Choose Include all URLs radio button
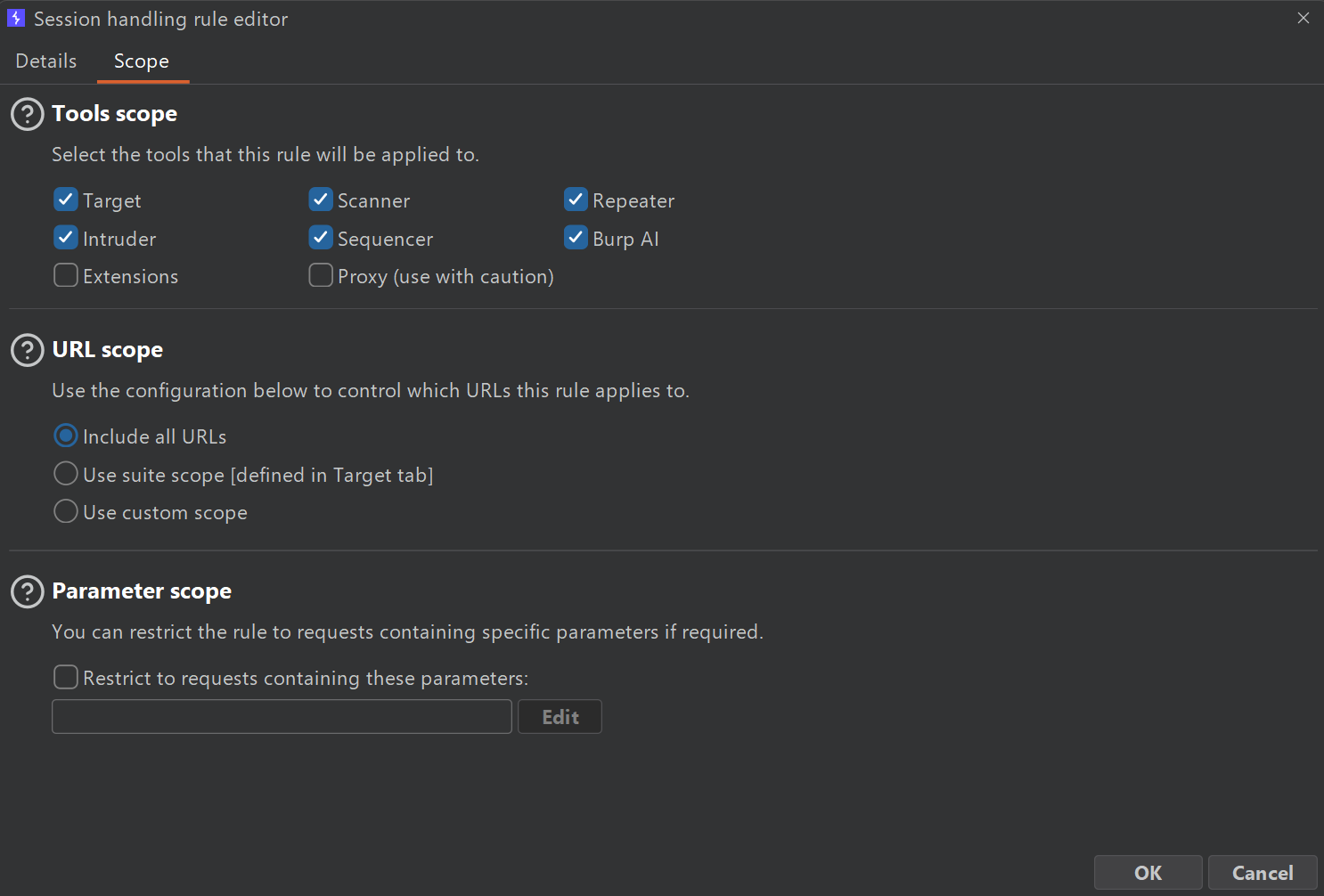1324x896 pixels. [x=66, y=436]
